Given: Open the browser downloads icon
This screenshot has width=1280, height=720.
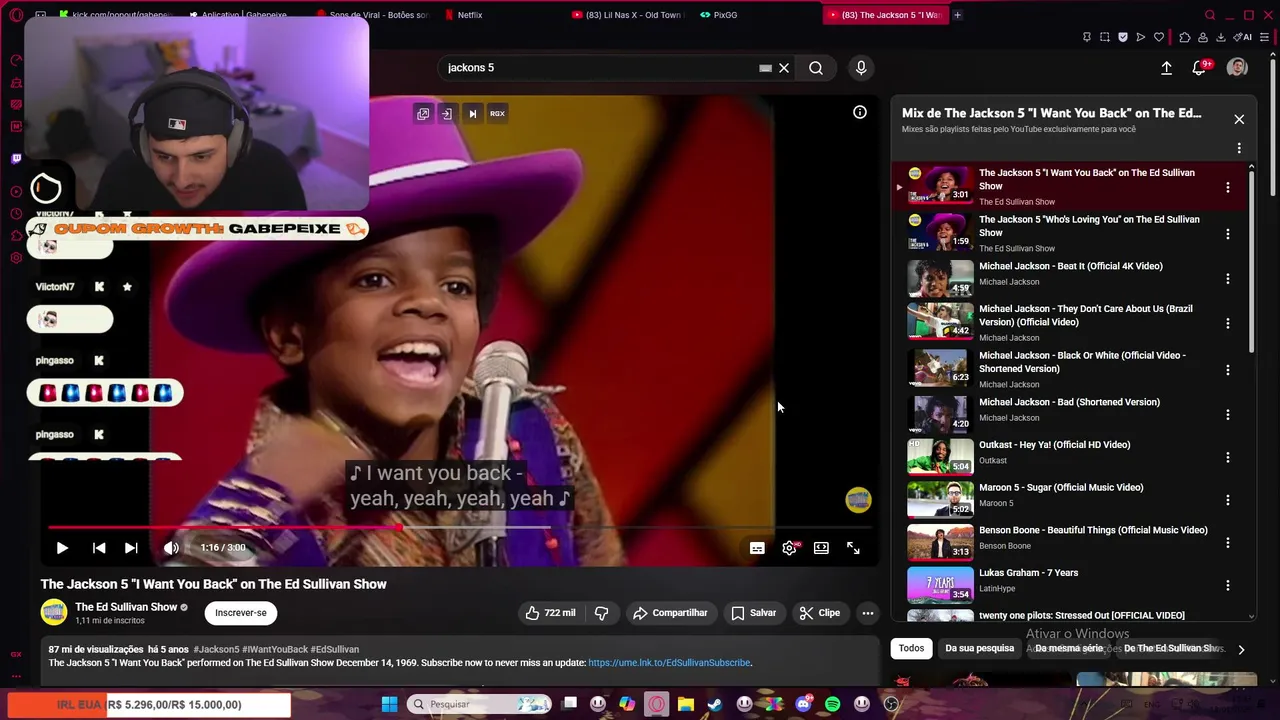Looking at the screenshot, I should pyautogui.click(x=1220, y=37).
